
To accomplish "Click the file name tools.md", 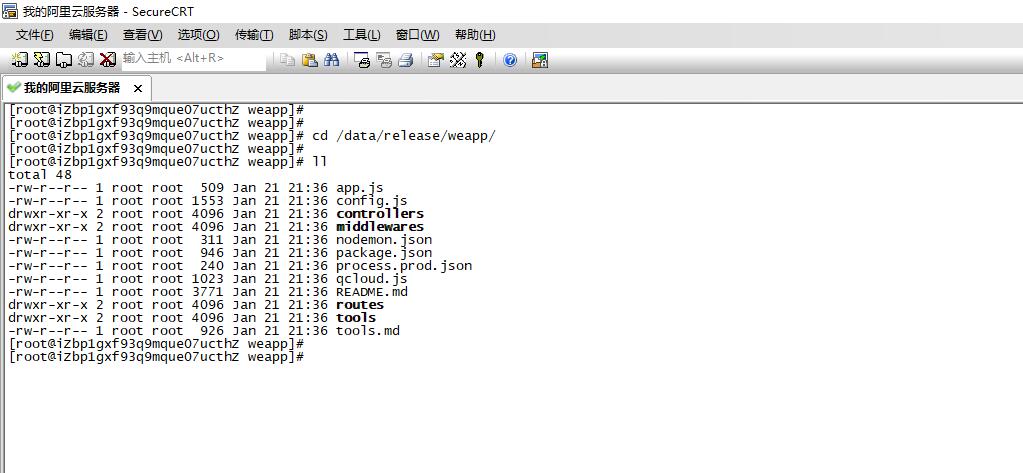I will tap(367, 331).
